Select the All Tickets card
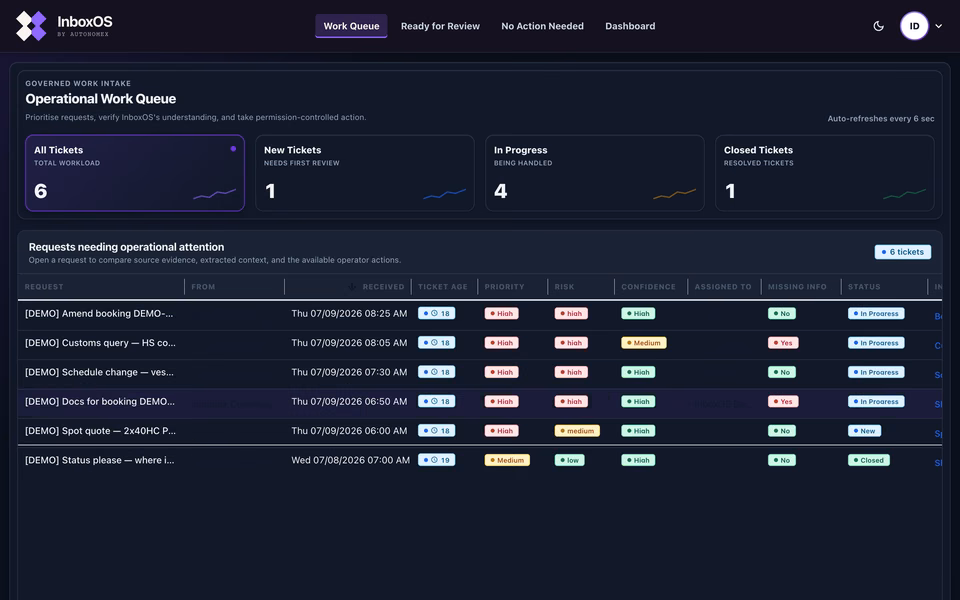Image resolution: width=960 pixels, height=600 pixels. 135,173
